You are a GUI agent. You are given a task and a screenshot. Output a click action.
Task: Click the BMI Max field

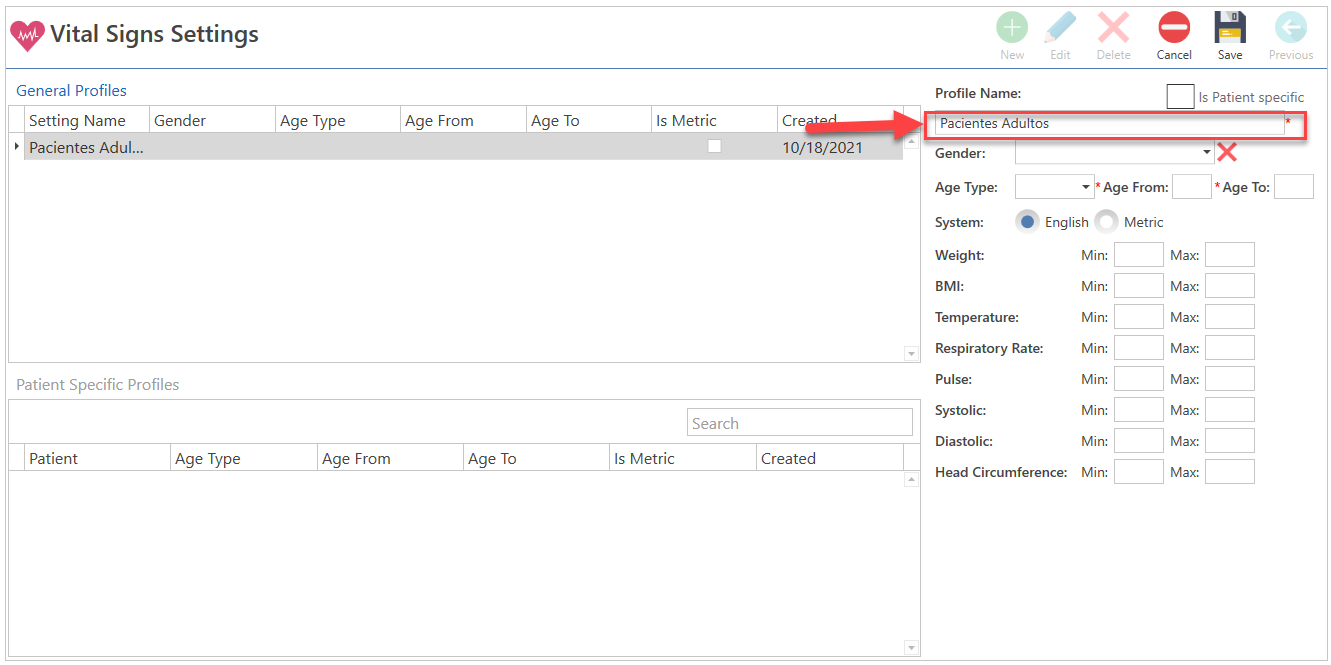1229,286
